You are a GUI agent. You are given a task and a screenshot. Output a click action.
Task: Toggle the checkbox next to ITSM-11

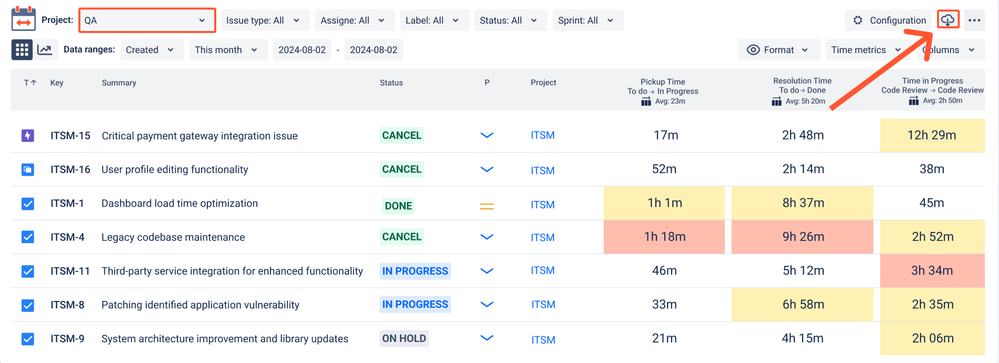[27, 271]
